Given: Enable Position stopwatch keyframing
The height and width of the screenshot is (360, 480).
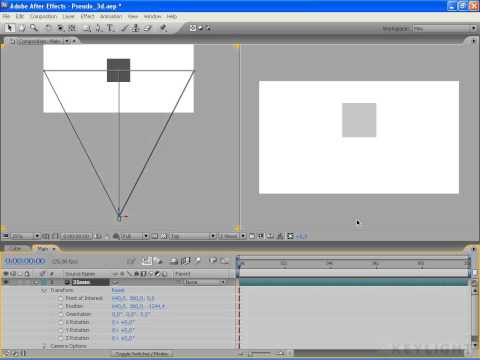Looking at the screenshot, I should pyautogui.click(x=61, y=306).
